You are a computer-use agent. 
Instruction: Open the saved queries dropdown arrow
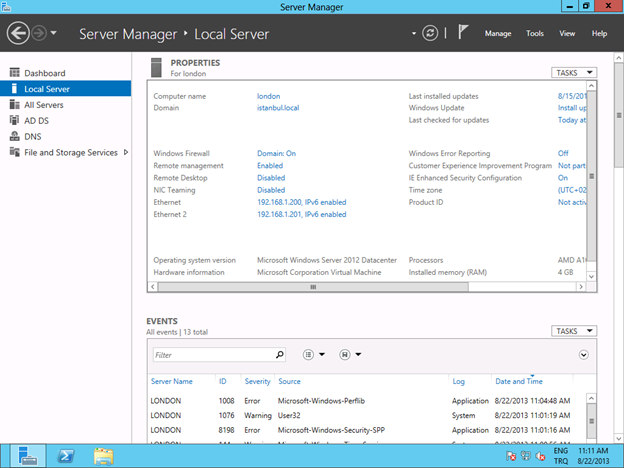pos(358,355)
